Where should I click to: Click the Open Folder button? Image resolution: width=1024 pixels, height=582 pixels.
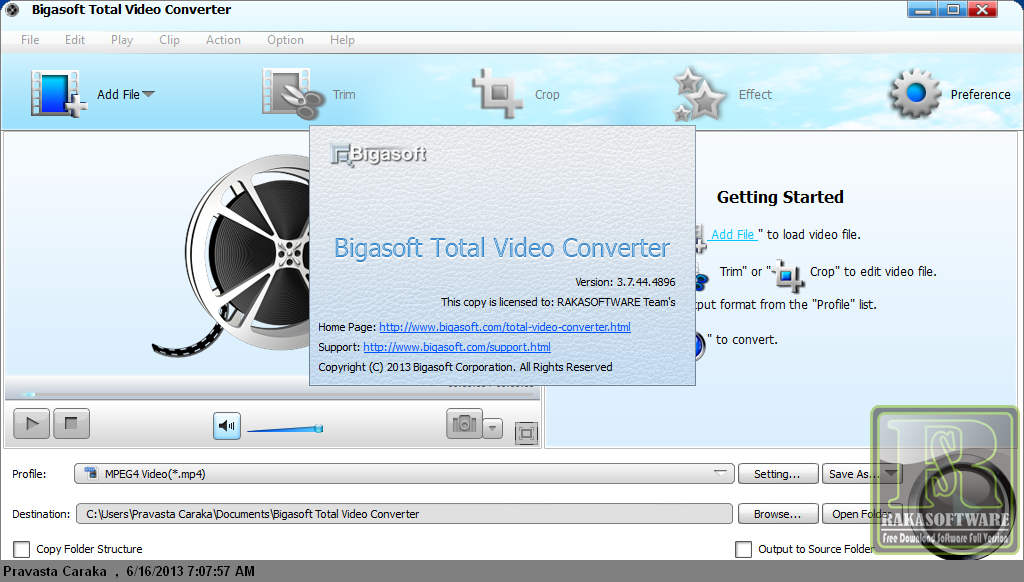click(x=861, y=513)
